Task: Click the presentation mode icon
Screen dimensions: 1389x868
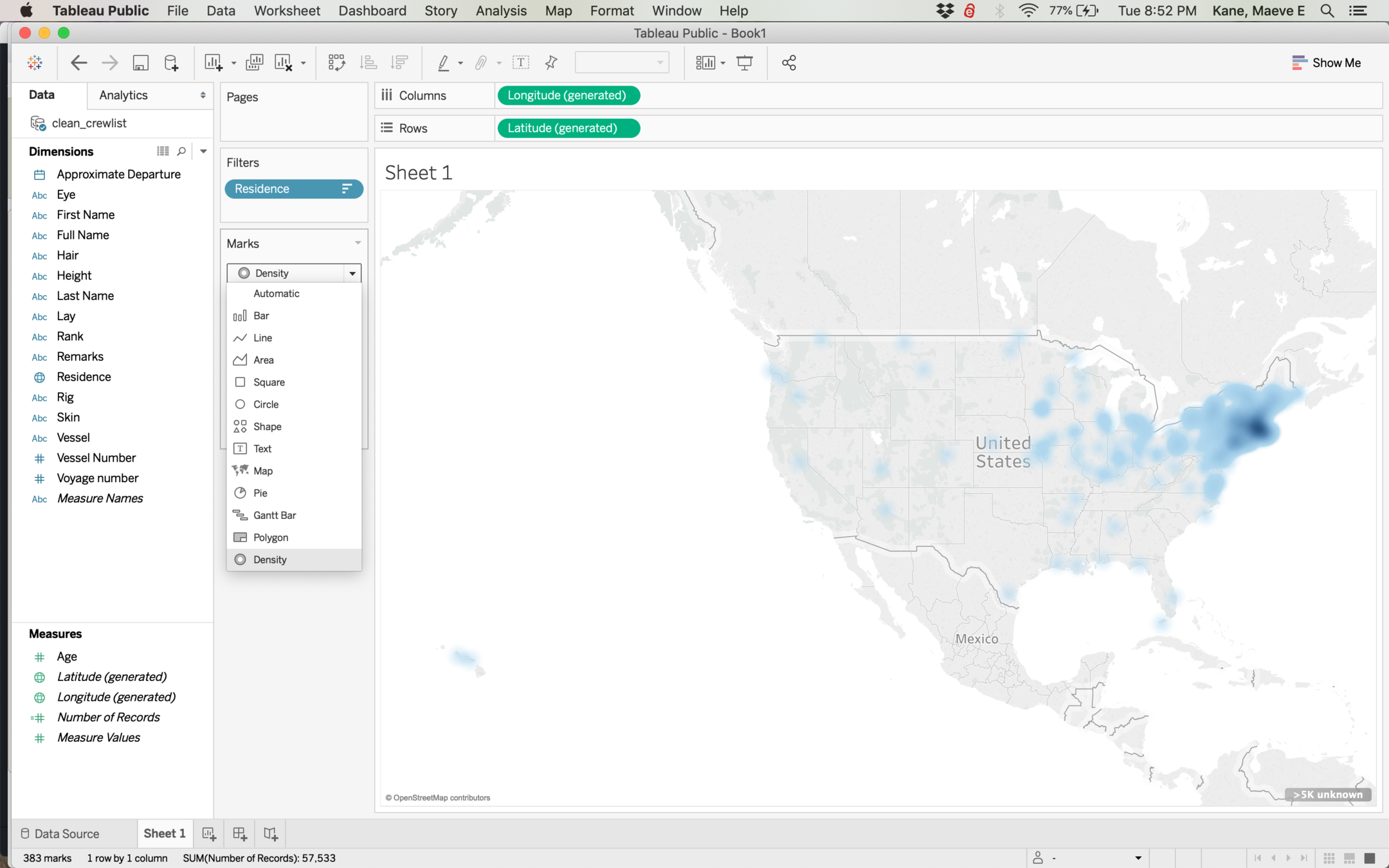Action: (x=745, y=62)
